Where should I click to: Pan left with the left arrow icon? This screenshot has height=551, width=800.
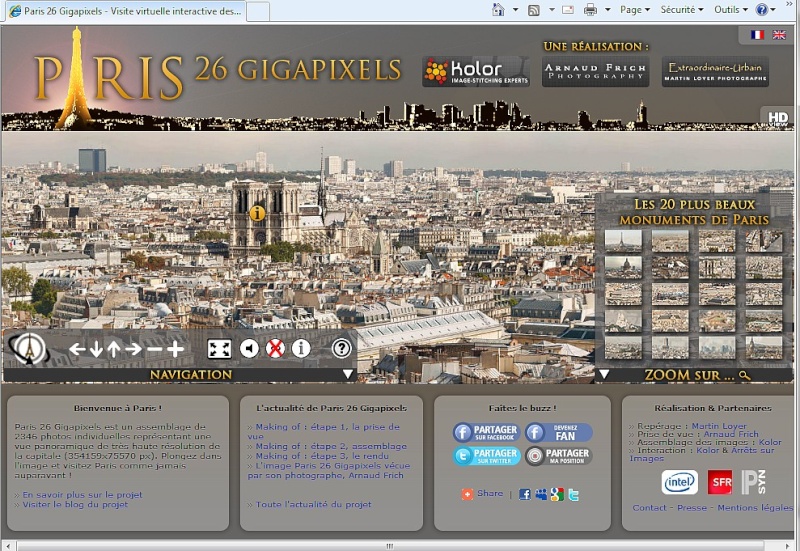pos(77,349)
